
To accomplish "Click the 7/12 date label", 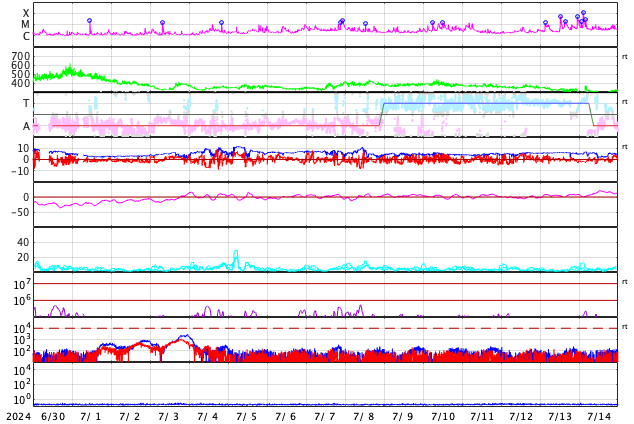I will [521, 416].
